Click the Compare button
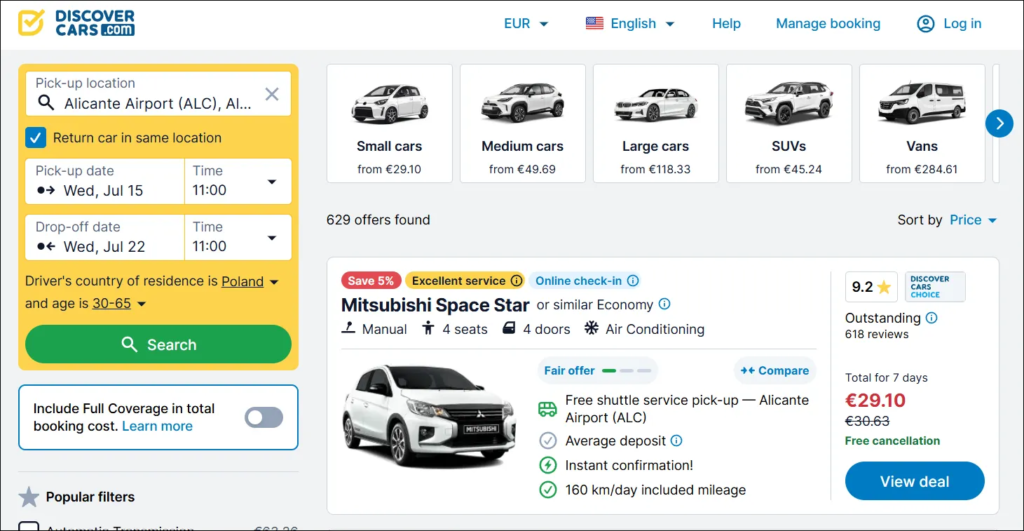This screenshot has width=1024, height=531. click(x=775, y=370)
